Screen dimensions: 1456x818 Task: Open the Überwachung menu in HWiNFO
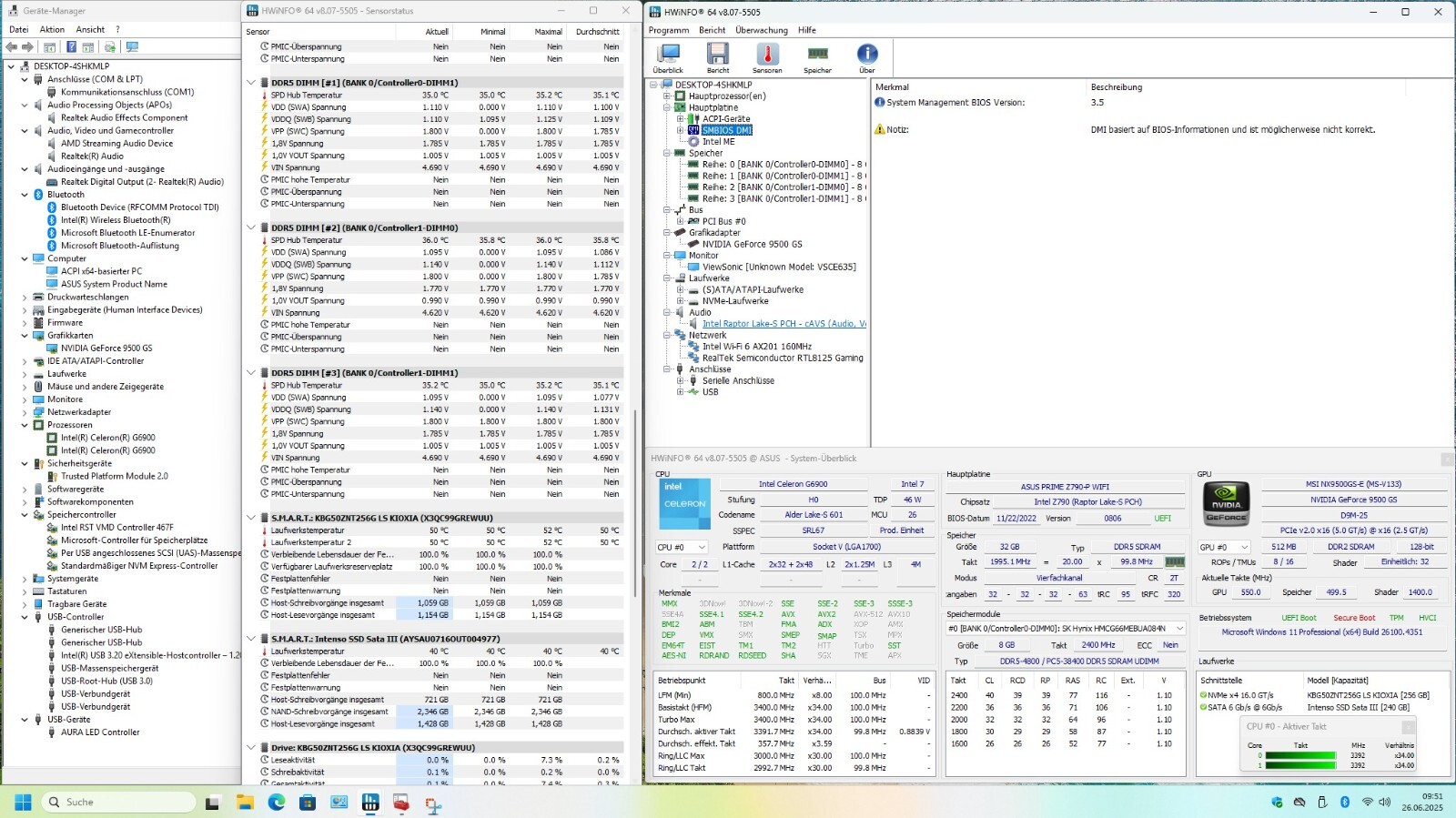point(762,30)
